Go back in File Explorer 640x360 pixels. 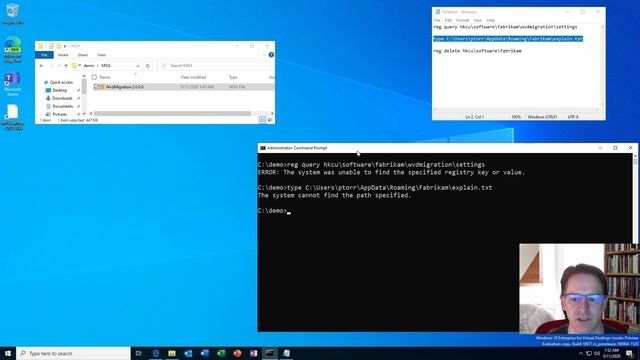click(x=42, y=66)
